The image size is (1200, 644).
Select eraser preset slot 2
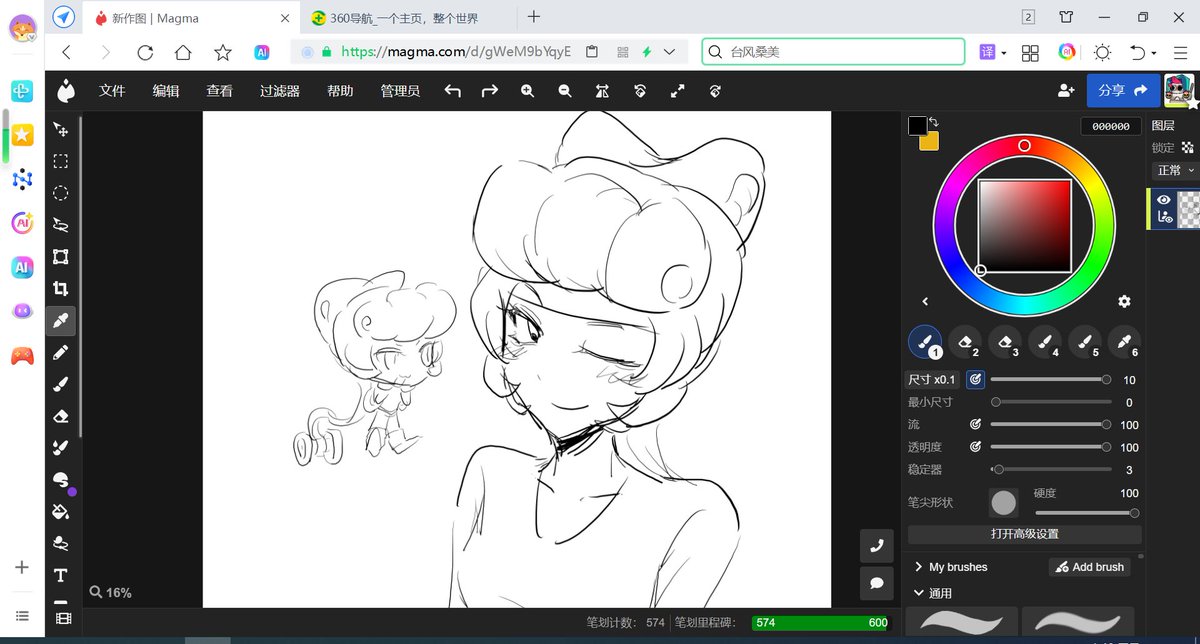[965, 343]
